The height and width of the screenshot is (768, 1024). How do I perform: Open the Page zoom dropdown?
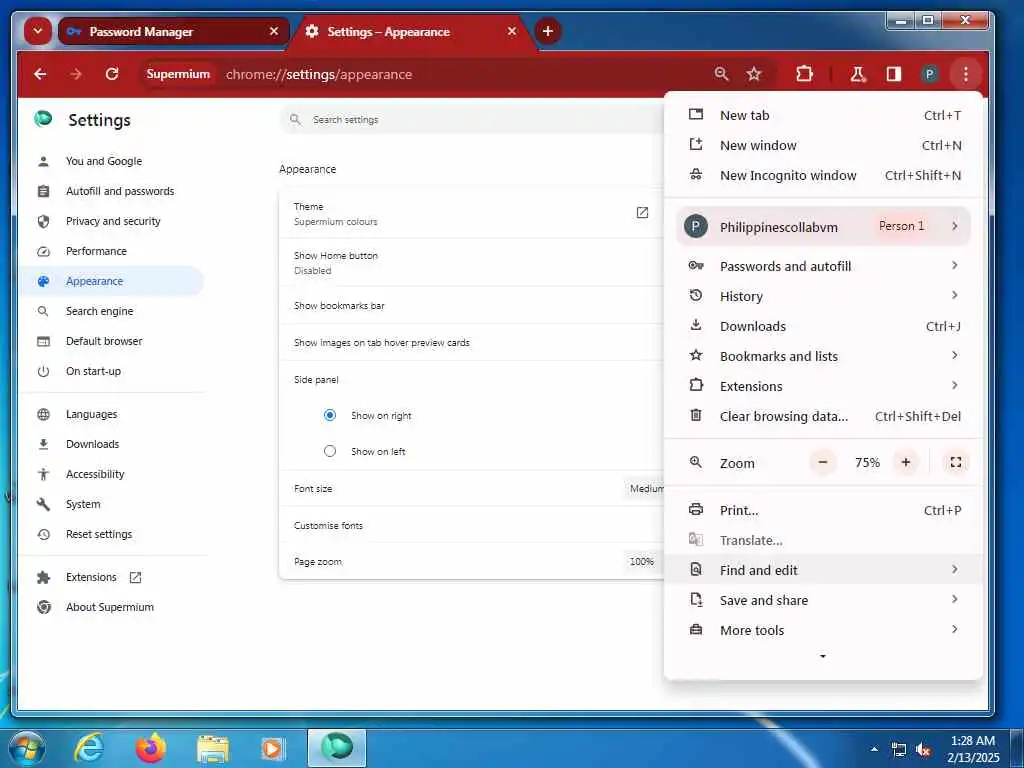coord(644,562)
